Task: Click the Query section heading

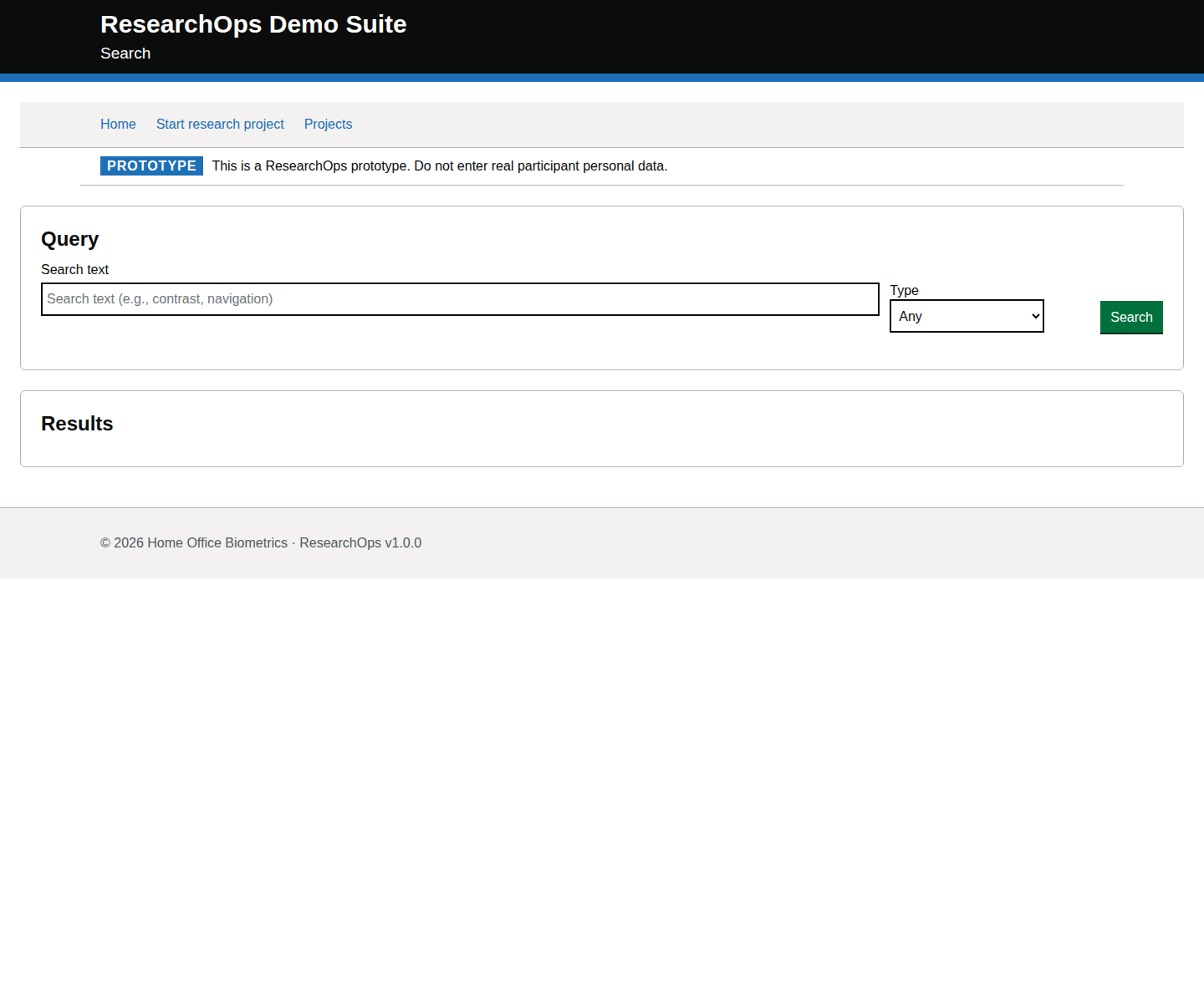Action: [70, 239]
